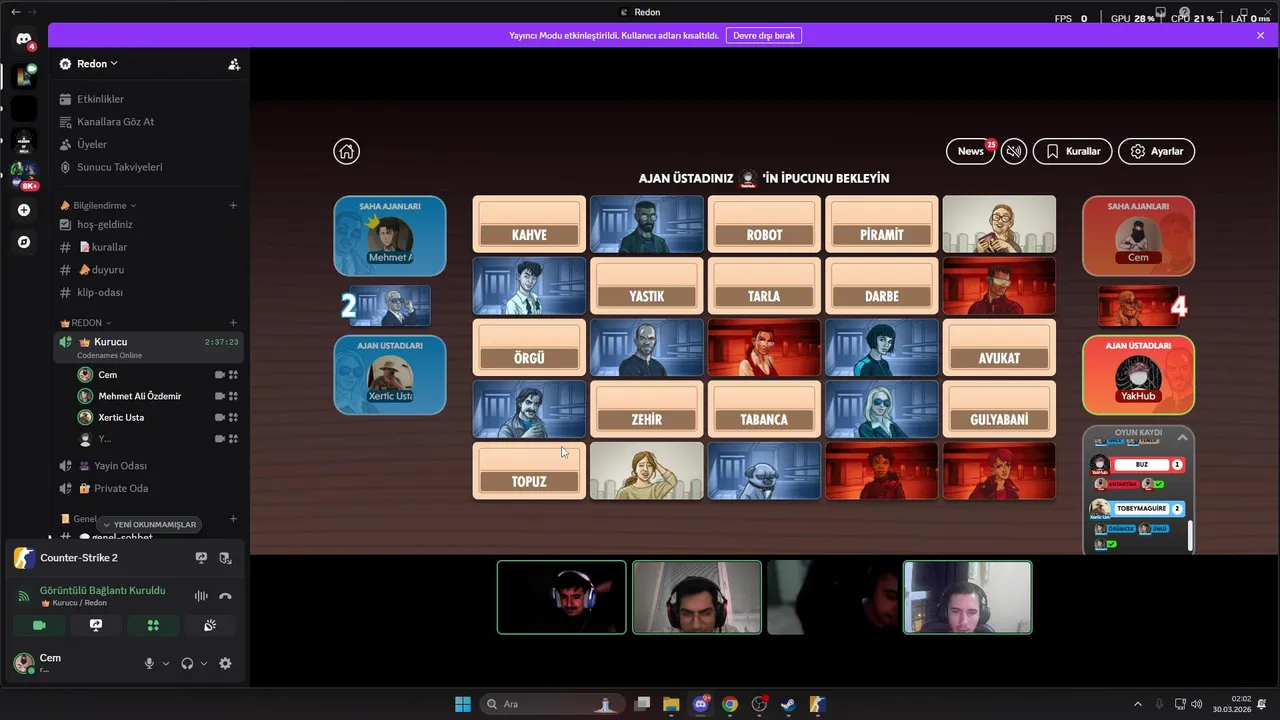The width and height of the screenshot is (1280, 720).
Task: Open the activity pop-out icon beside Counter-Strike 2
Action: point(225,558)
